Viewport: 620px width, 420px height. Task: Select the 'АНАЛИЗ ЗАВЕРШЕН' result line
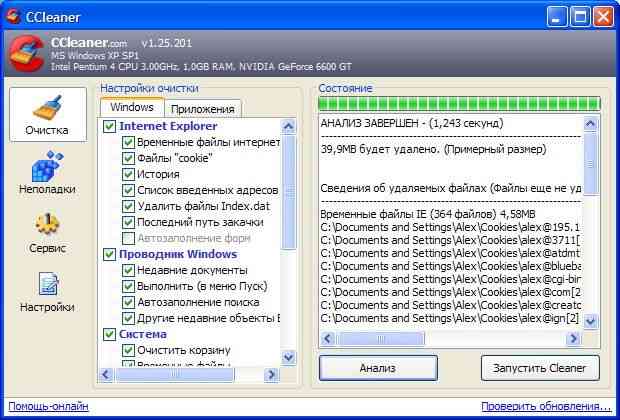pos(412,123)
